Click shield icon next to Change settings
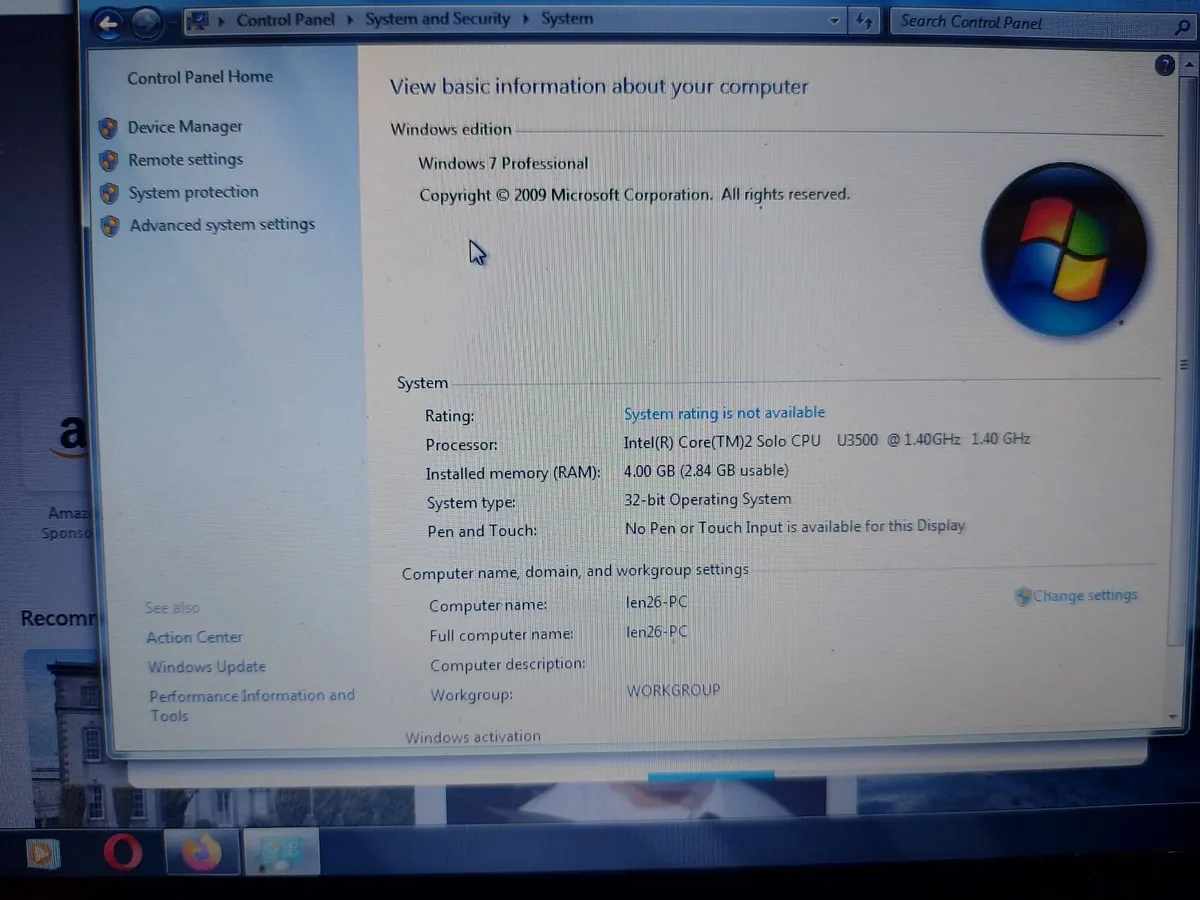 1023,596
